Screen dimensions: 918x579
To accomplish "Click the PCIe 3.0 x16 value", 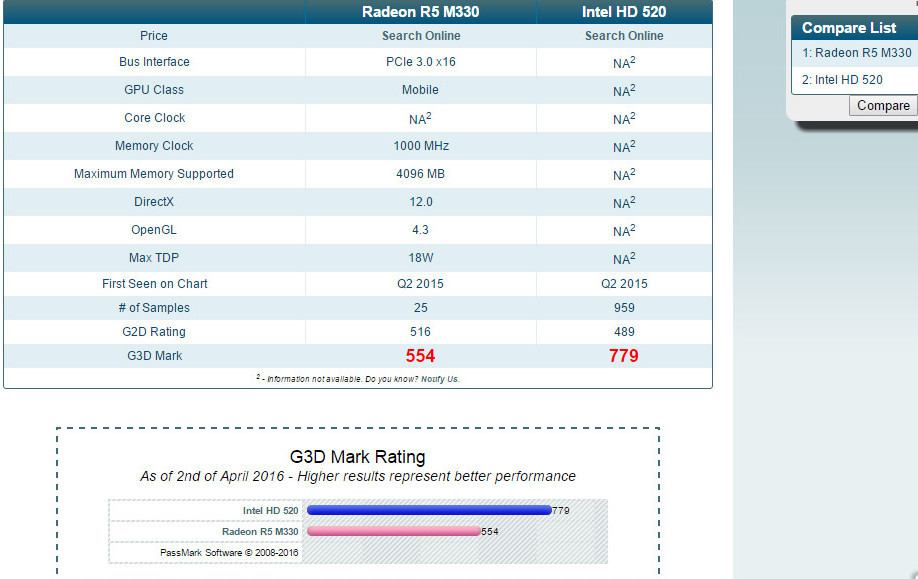I will [420, 61].
